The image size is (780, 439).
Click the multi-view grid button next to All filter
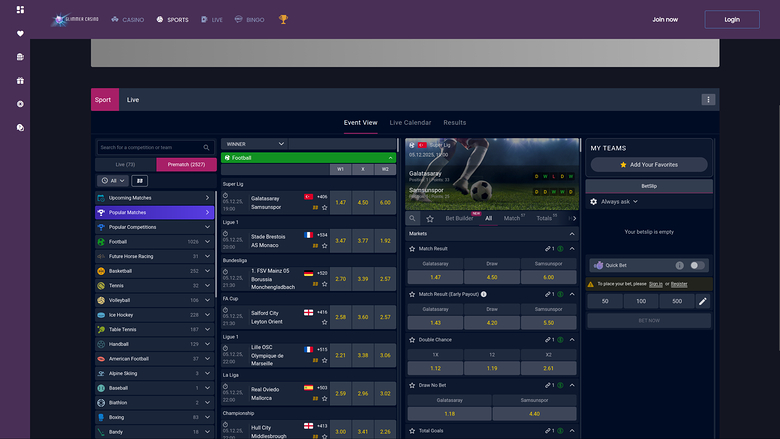pyautogui.click(x=140, y=181)
